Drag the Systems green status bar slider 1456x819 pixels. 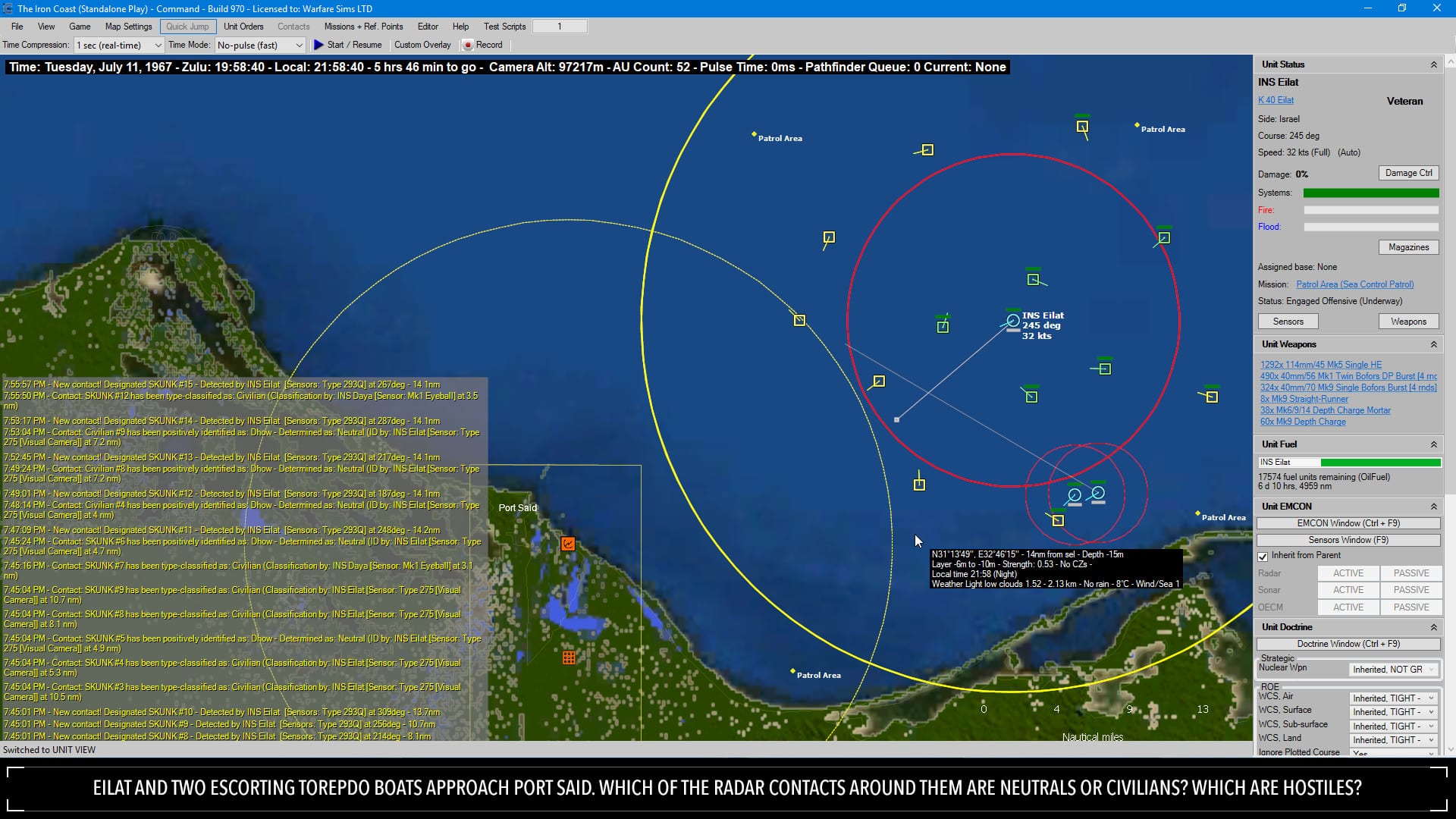click(1371, 192)
